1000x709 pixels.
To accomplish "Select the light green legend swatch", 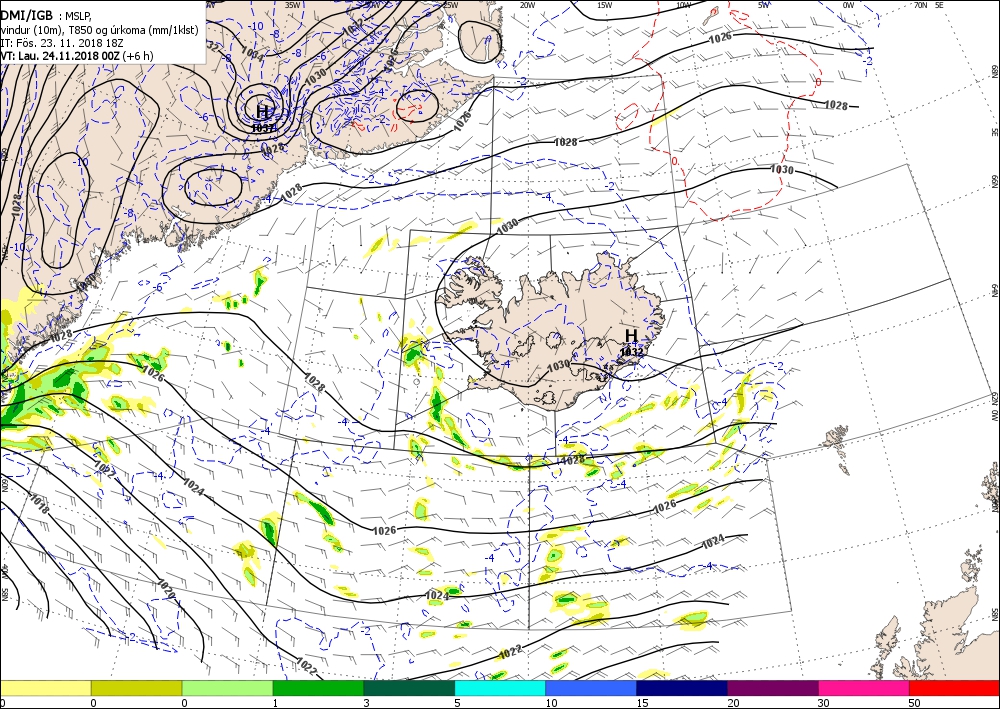I will tap(227, 688).
